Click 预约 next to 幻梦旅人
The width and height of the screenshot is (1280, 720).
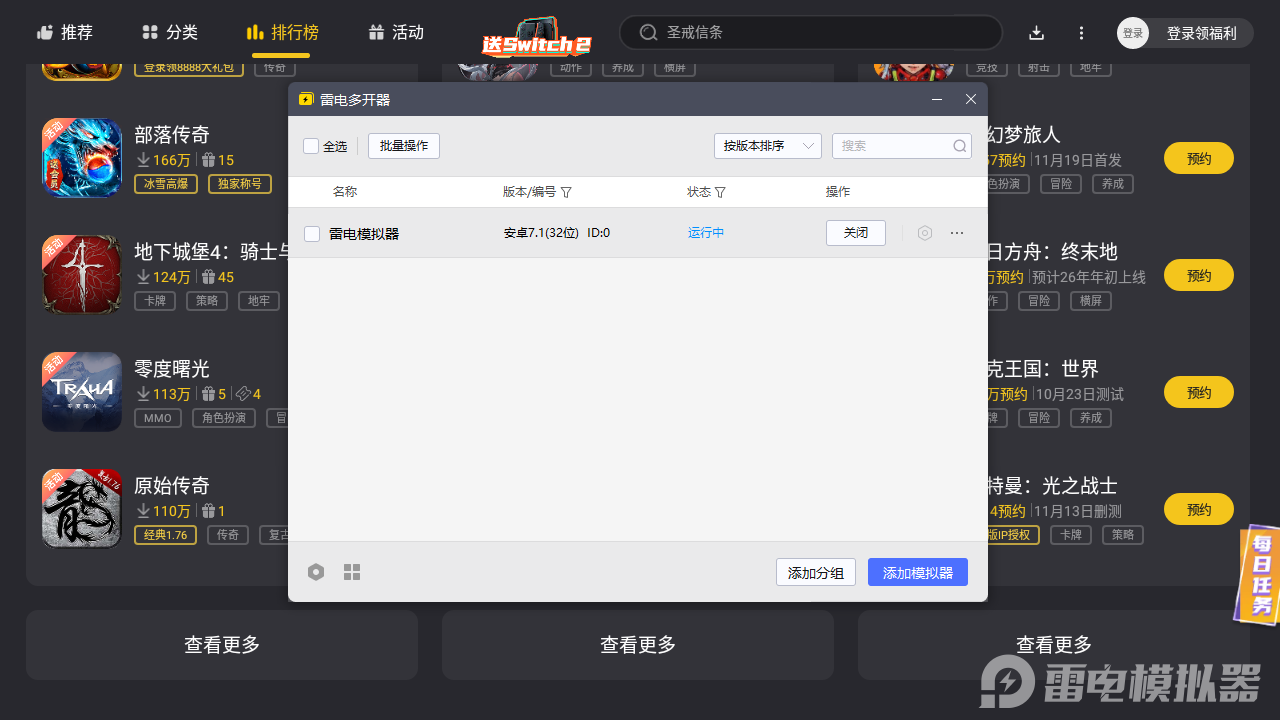[x=1198, y=157]
